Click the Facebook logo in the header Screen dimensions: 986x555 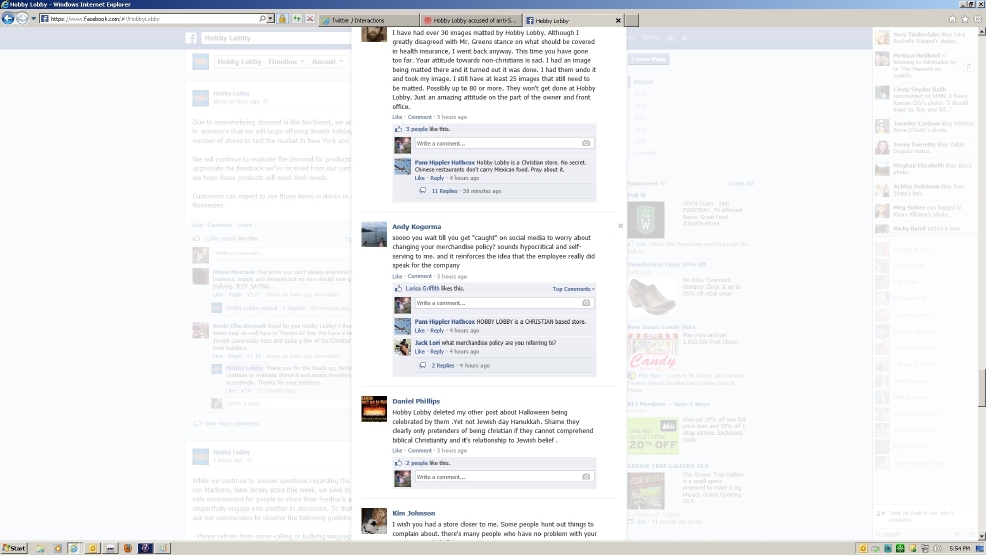(x=191, y=38)
